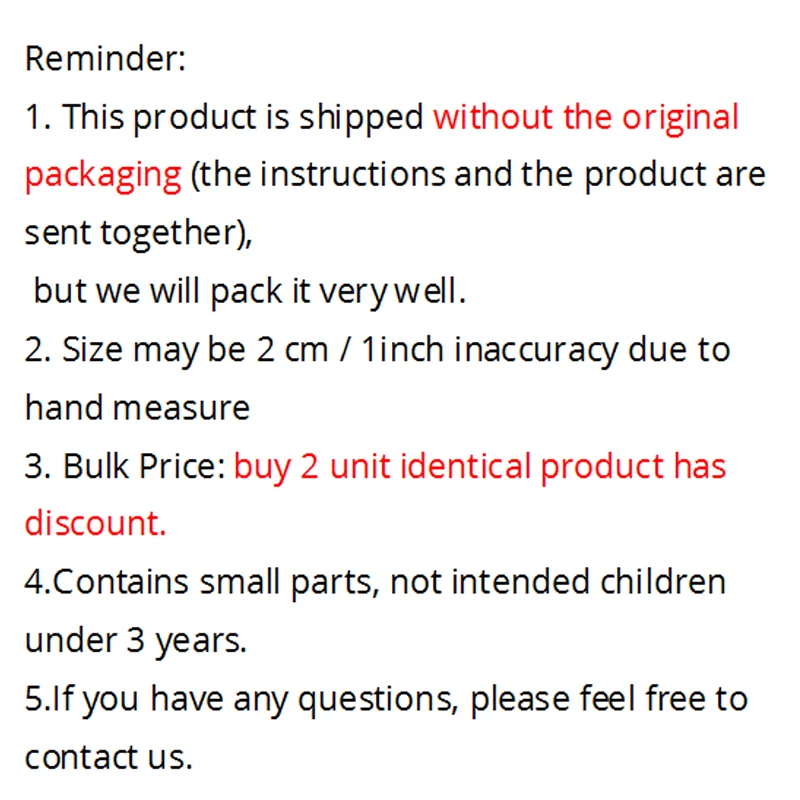Click the 'Size may be 2 cm' line
This screenshot has height=800, width=800.
[195, 351]
